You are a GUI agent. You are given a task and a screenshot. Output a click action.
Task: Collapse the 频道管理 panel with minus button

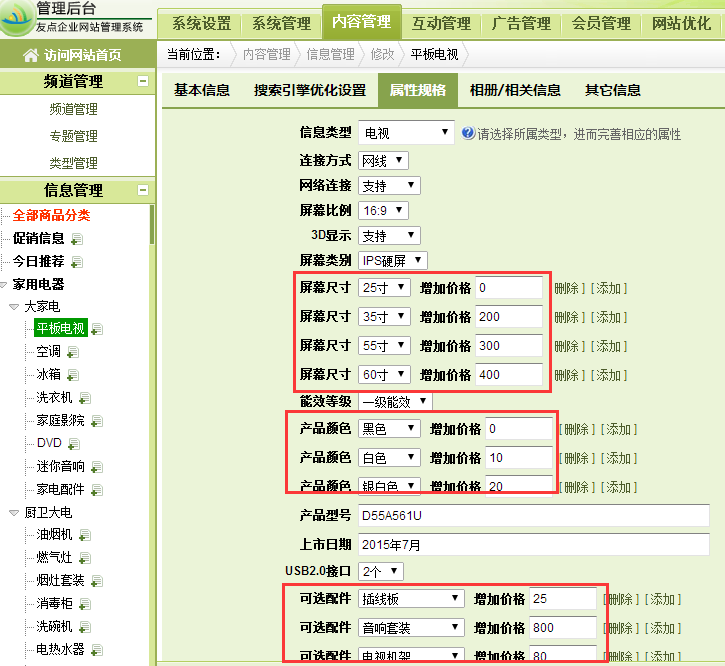coord(143,82)
